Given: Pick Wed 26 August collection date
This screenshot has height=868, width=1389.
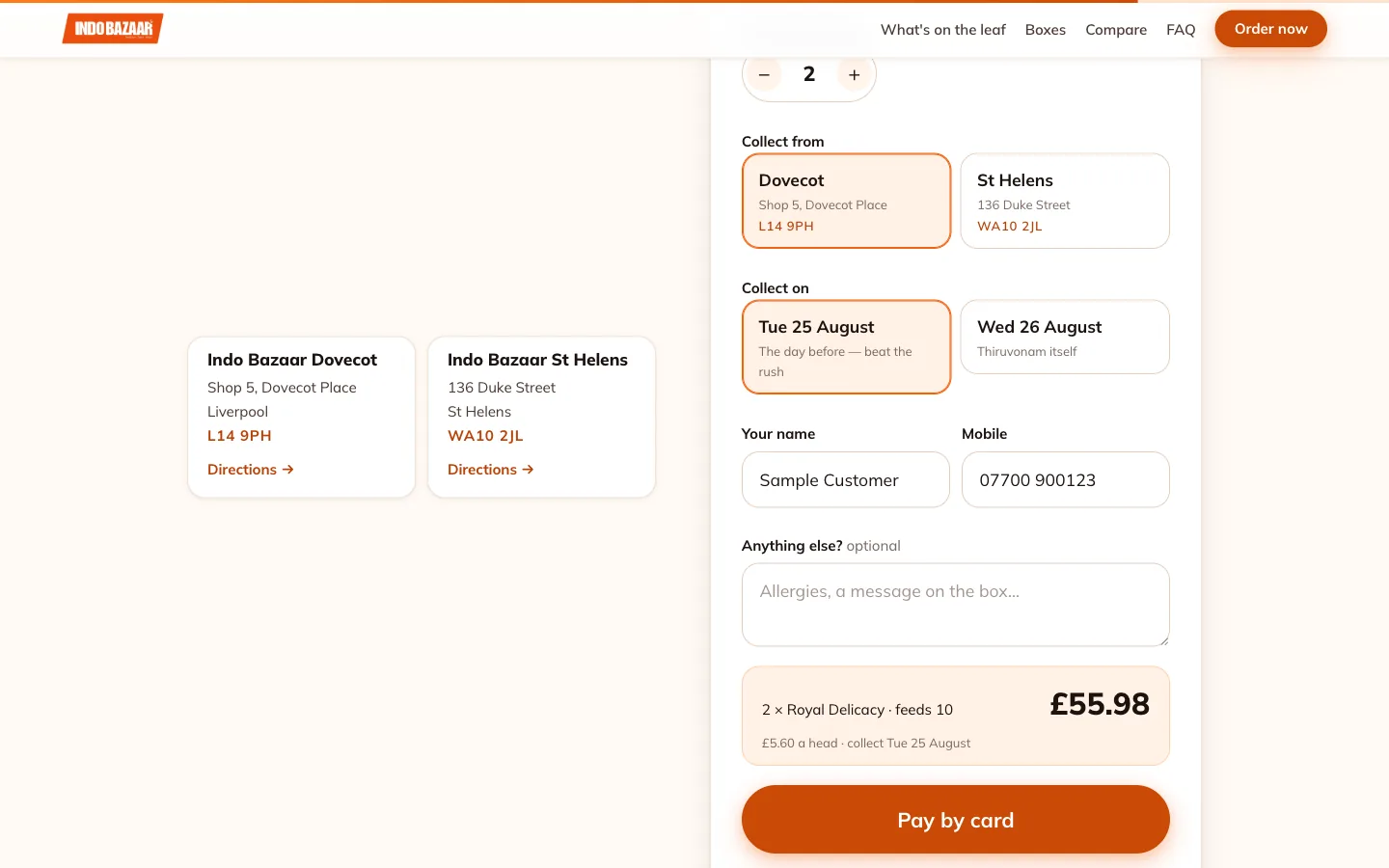Looking at the screenshot, I should 1065,337.
